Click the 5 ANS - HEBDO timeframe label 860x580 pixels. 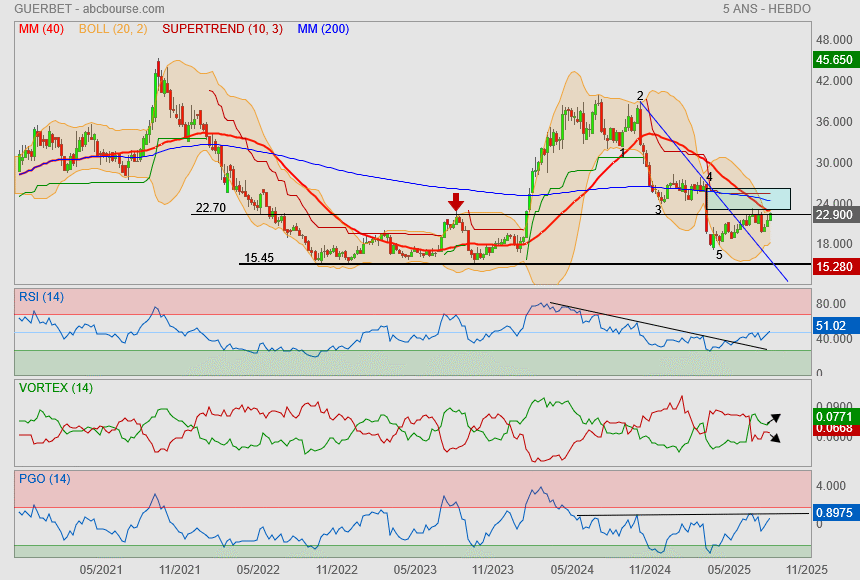[766, 9]
